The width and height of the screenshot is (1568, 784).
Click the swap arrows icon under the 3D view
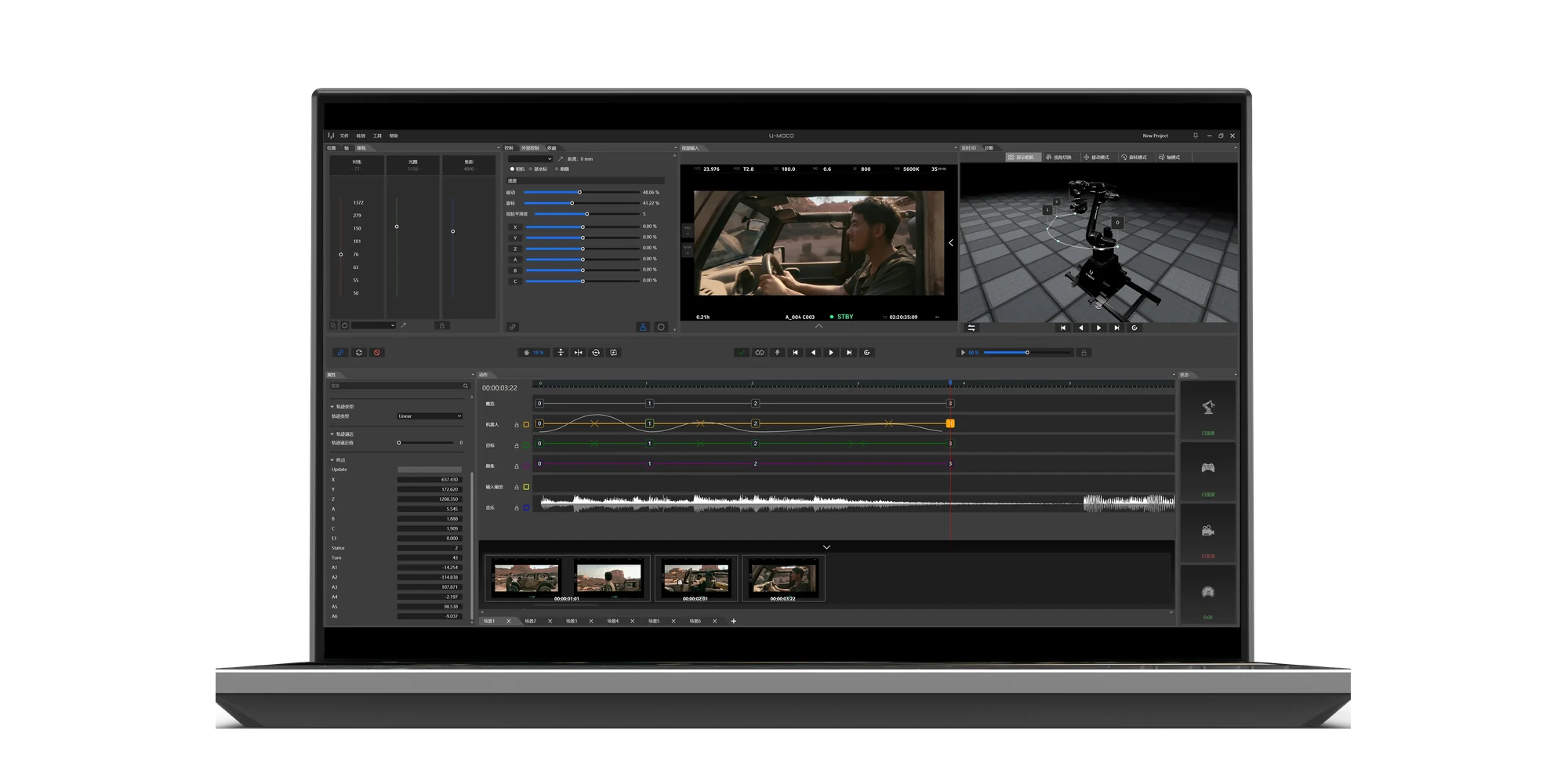click(971, 328)
